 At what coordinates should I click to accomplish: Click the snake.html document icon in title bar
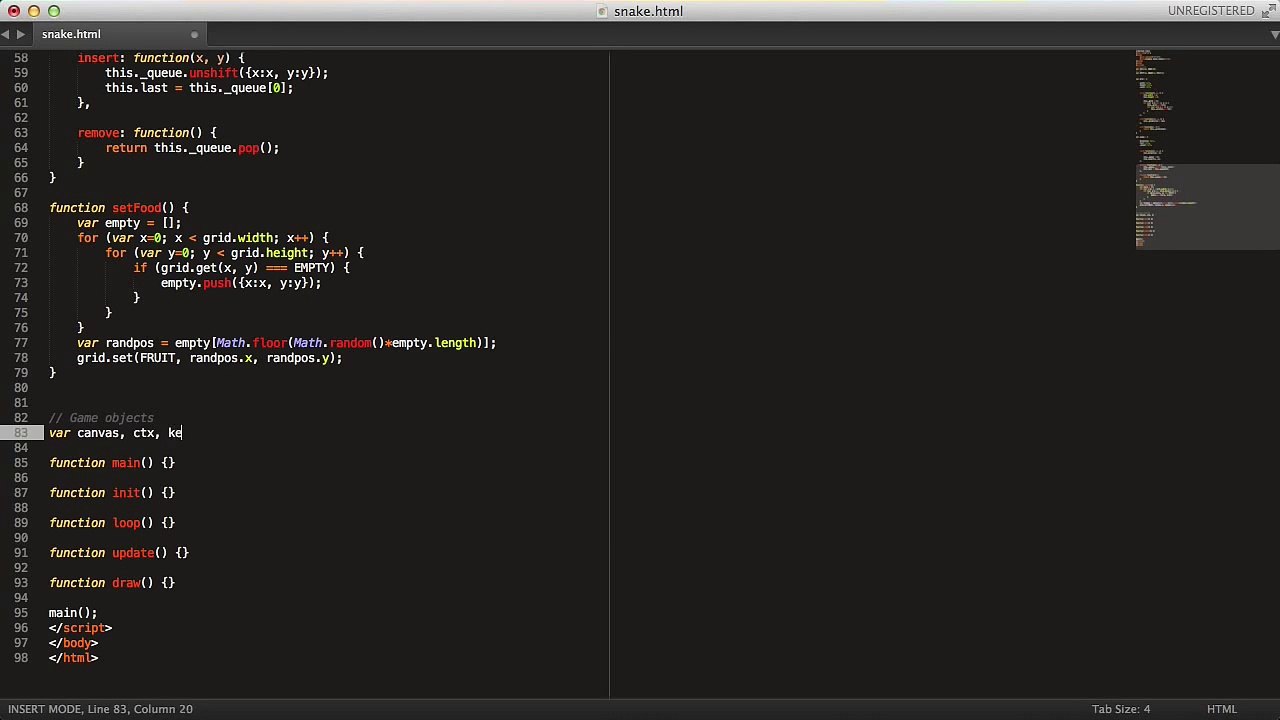coord(602,11)
